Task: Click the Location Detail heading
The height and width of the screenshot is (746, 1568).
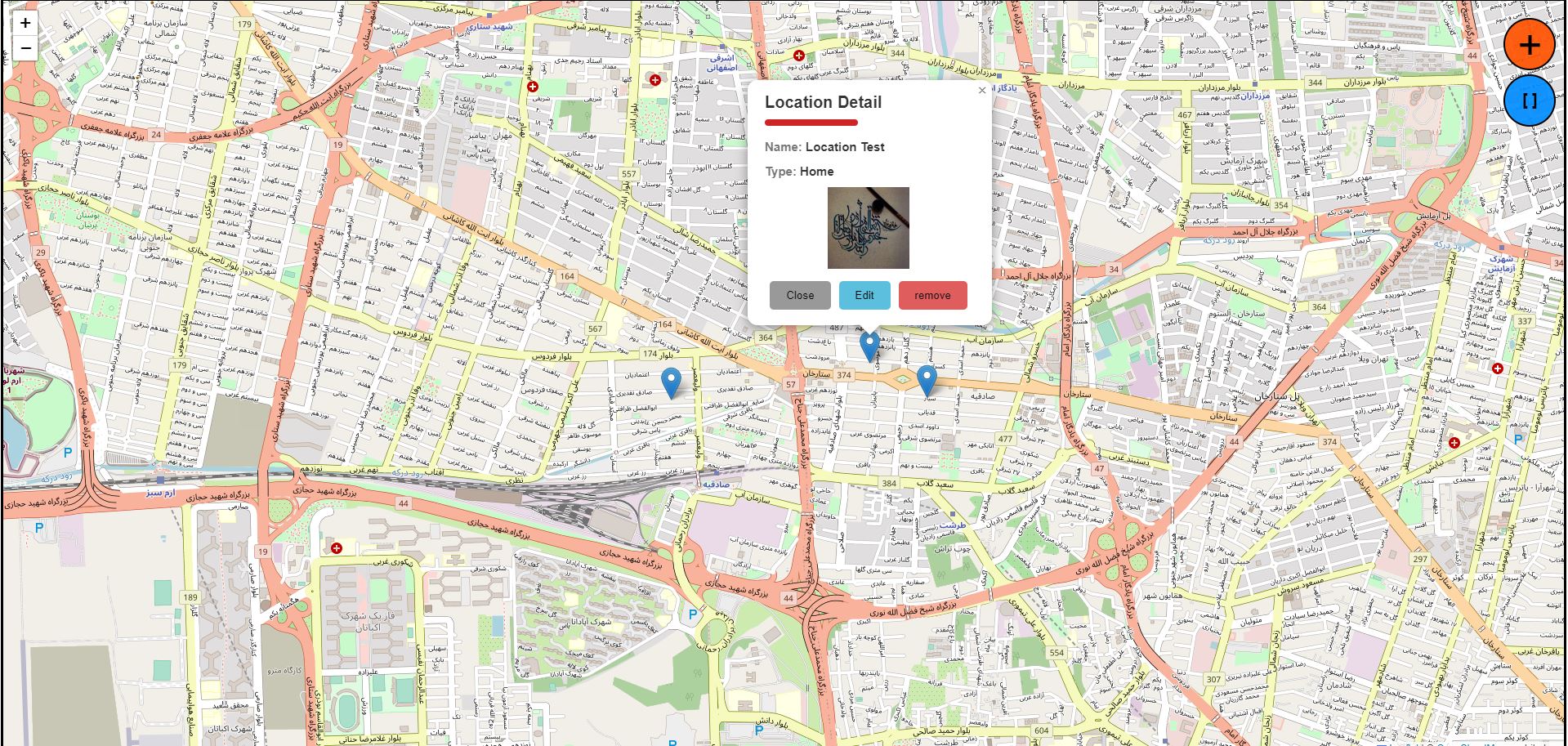Action: click(x=823, y=102)
